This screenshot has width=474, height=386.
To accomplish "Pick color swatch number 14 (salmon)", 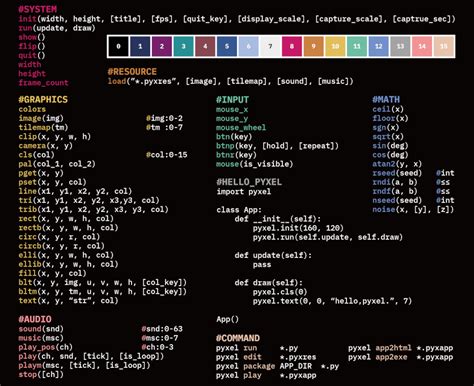I will tap(422, 46).
